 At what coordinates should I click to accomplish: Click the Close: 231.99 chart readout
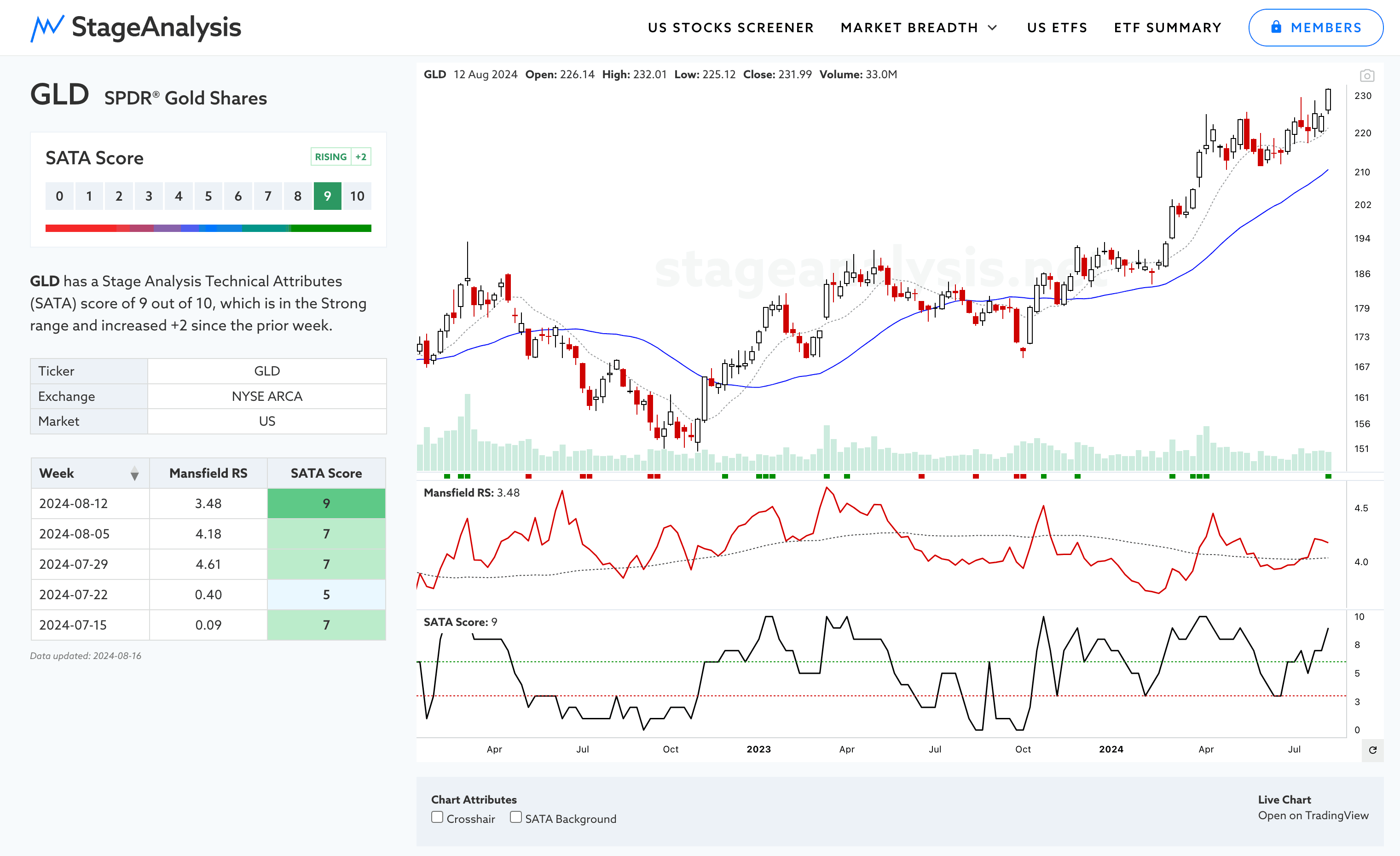777,75
